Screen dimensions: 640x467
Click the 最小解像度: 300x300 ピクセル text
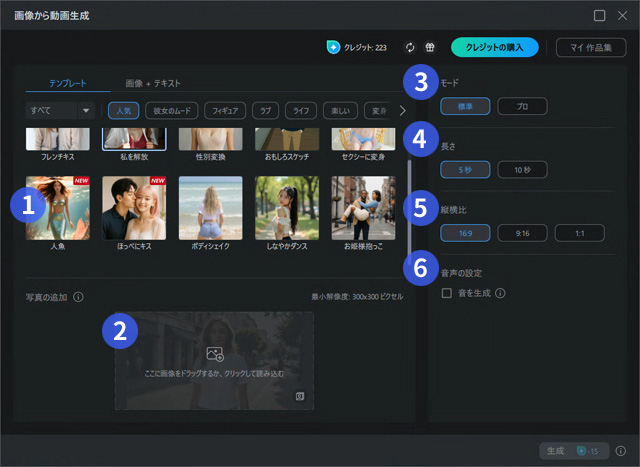(357, 297)
